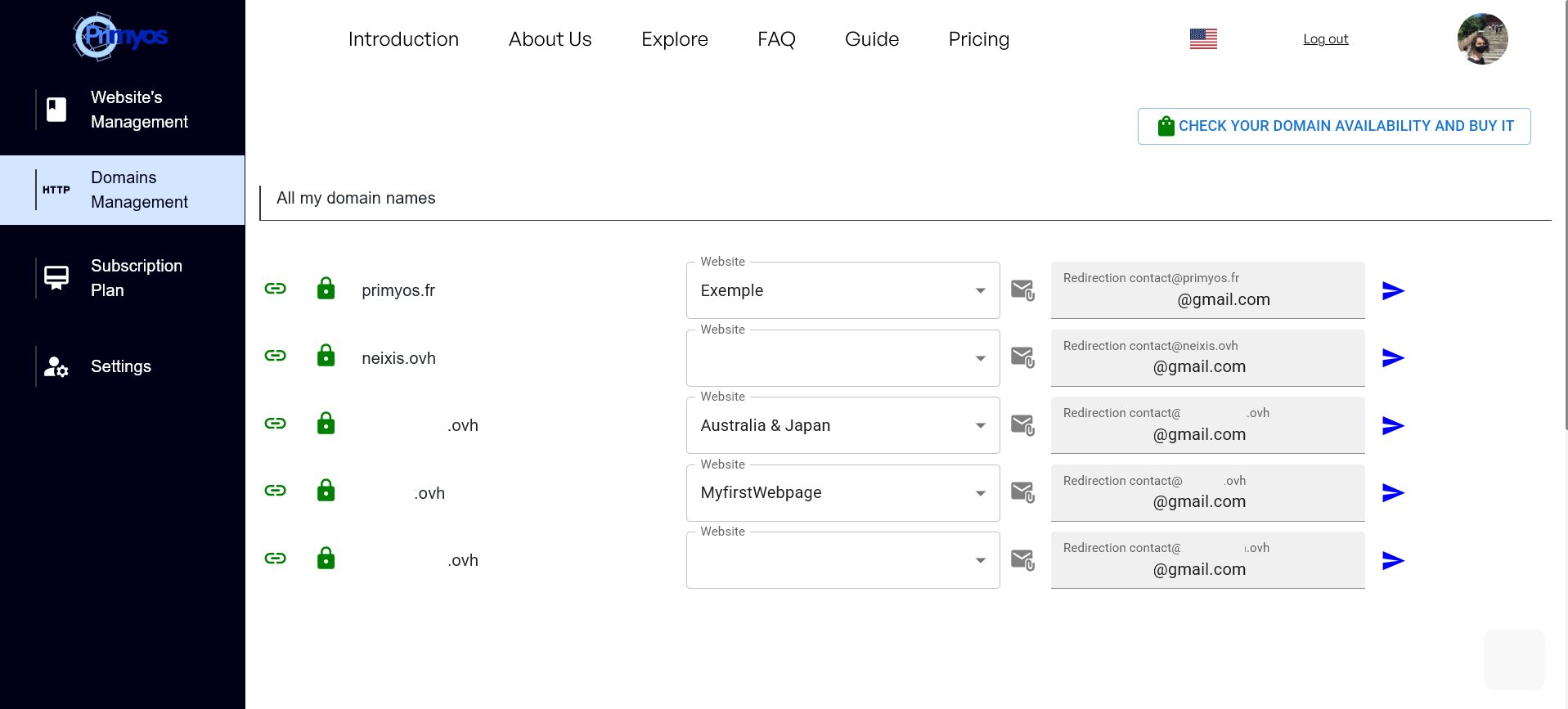Open the Pricing page from top navigation
Image resolution: width=1568 pixels, height=709 pixels.
coord(978,39)
